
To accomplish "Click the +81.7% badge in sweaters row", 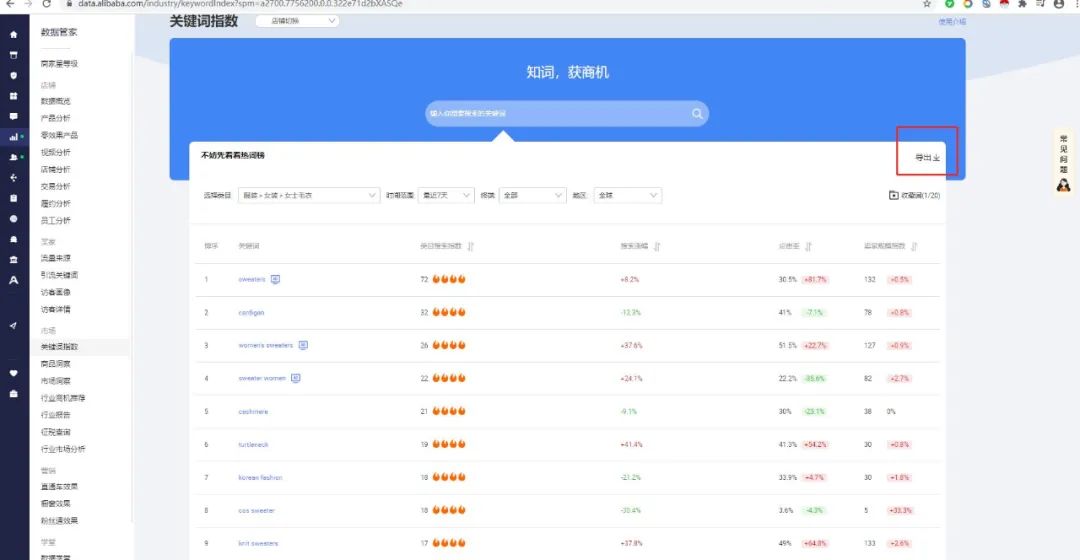I will [x=815, y=280].
